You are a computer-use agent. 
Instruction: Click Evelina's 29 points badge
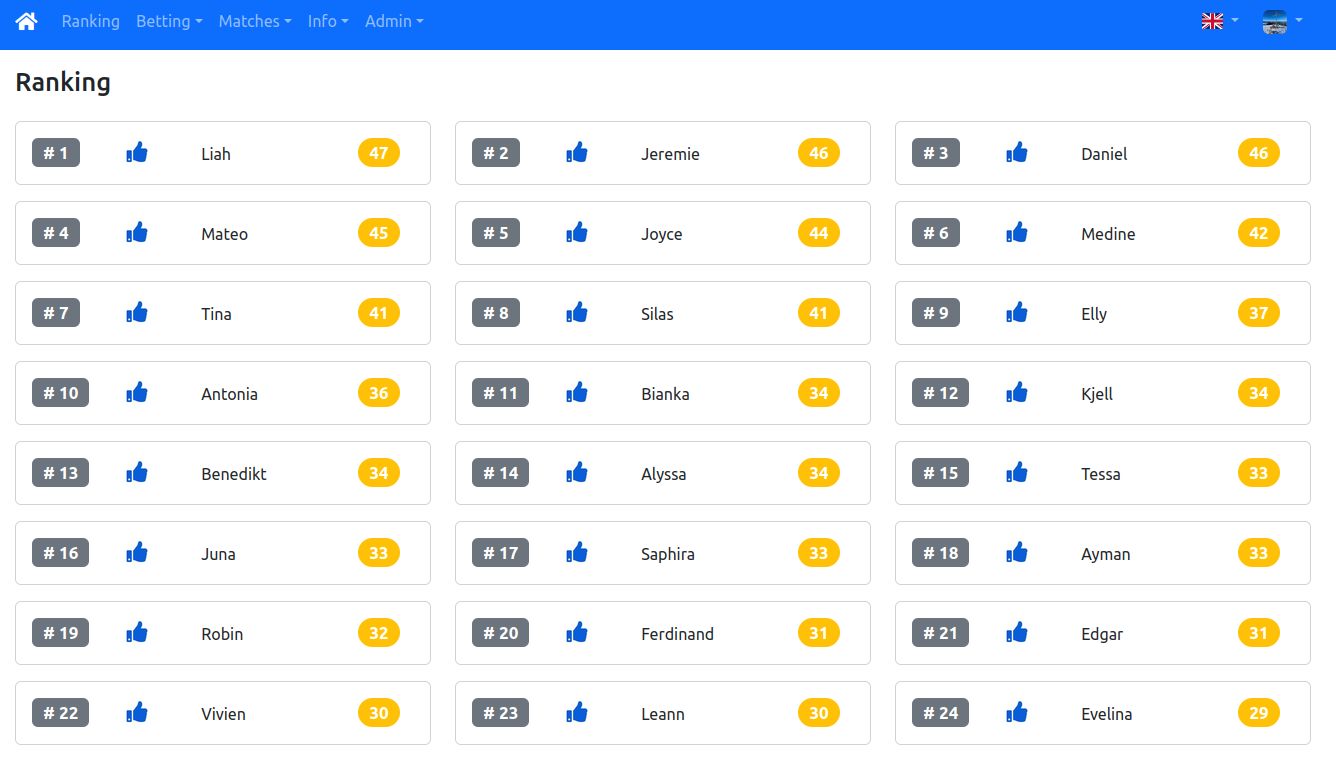tap(1259, 713)
